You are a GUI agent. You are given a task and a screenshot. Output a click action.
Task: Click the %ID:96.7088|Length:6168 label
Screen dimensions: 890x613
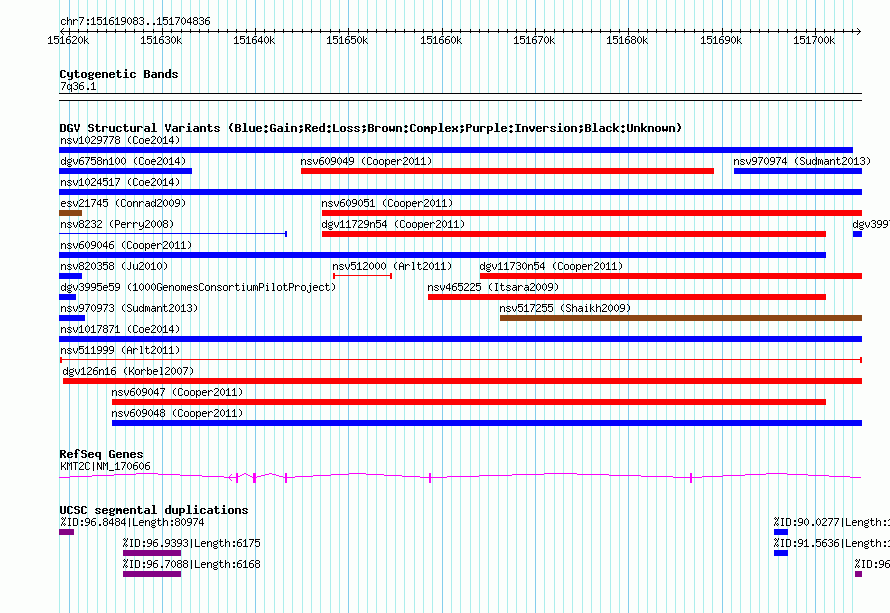pyautogui.click(x=192, y=564)
